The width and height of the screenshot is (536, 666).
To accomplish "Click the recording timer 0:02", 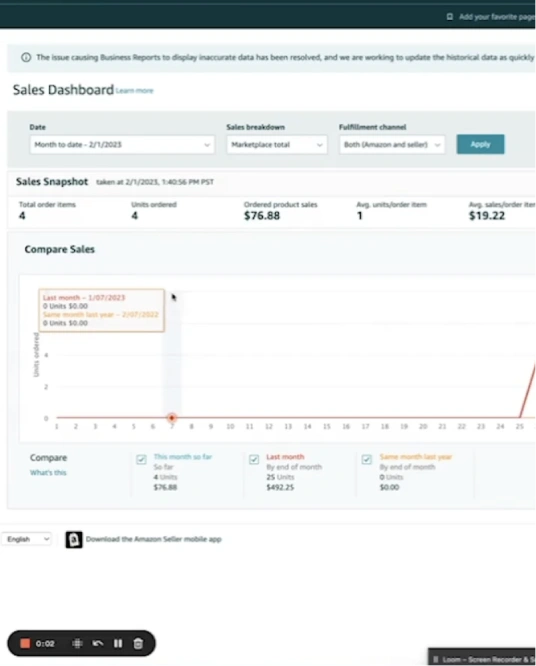I will [45, 643].
